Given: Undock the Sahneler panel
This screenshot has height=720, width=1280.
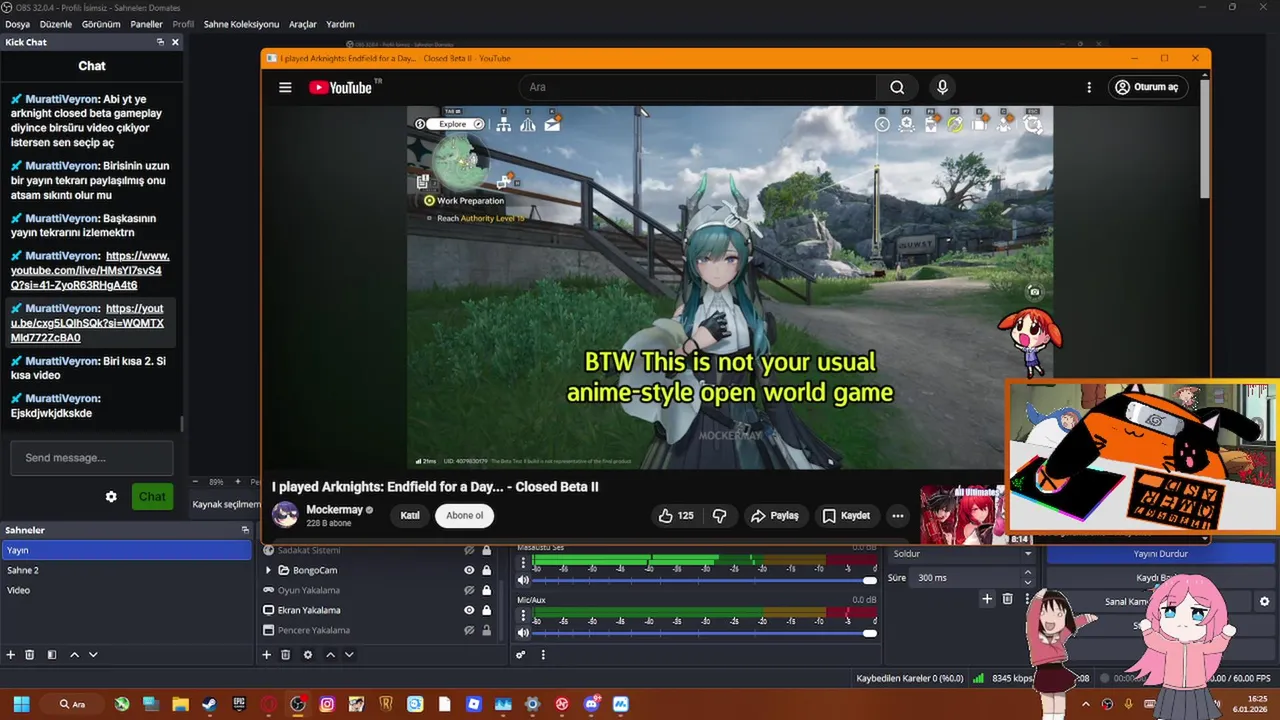Looking at the screenshot, I should click(x=245, y=530).
